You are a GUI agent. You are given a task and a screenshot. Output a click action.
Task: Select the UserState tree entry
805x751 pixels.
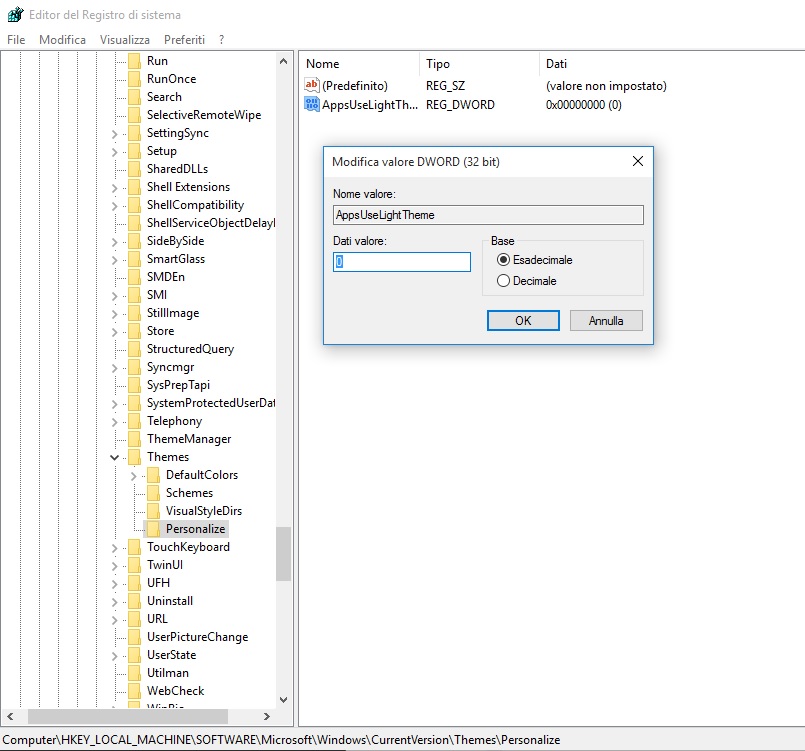(171, 655)
